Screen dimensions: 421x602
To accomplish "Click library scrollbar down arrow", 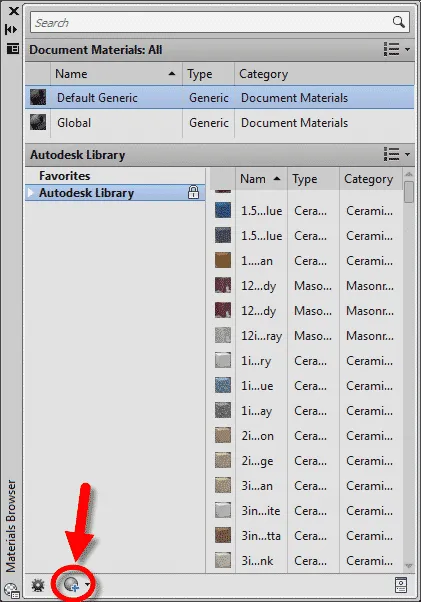I will (x=409, y=566).
